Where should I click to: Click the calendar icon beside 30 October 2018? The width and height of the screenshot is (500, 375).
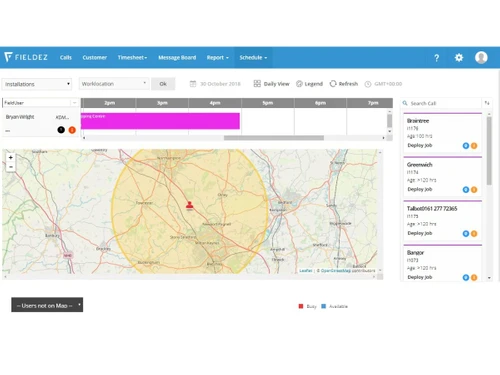tap(193, 84)
